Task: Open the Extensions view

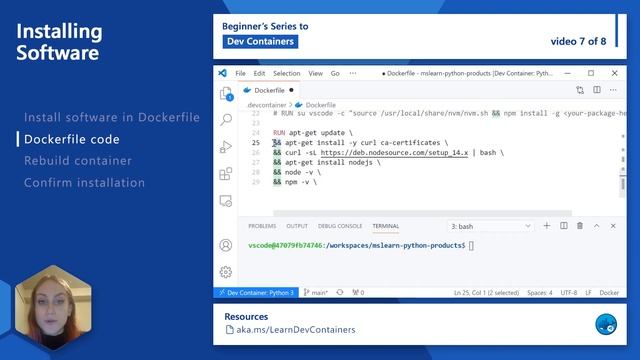Action: 226,174
